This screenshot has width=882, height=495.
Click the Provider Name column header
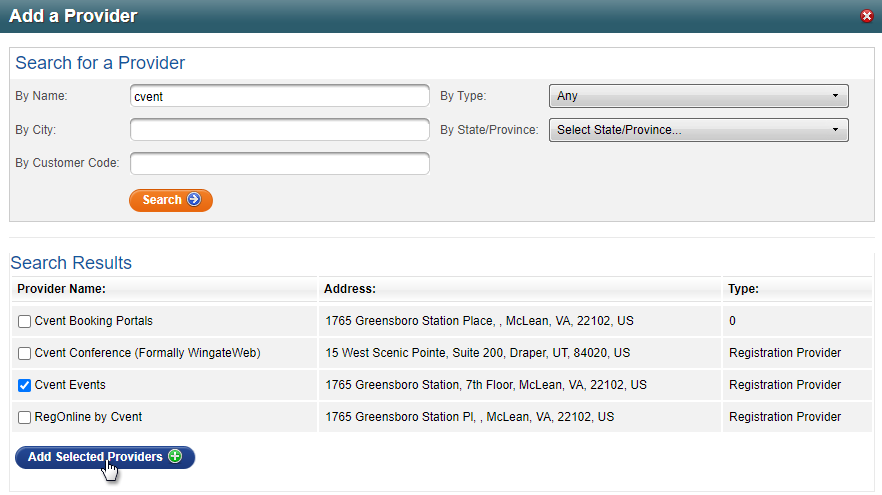63,289
